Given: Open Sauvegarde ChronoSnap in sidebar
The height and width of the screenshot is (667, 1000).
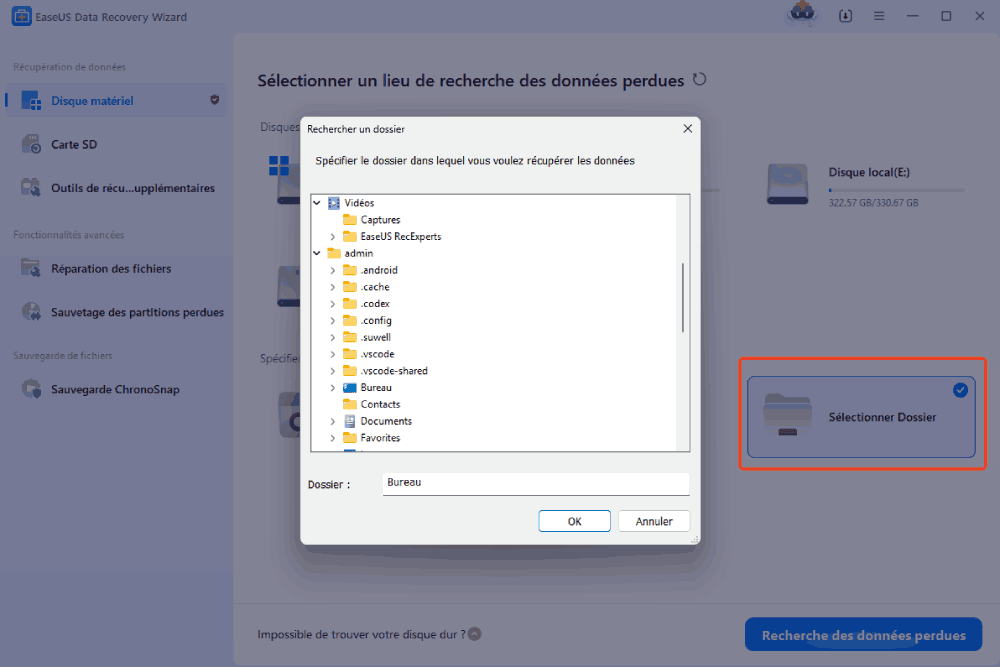Looking at the screenshot, I should 115,389.
